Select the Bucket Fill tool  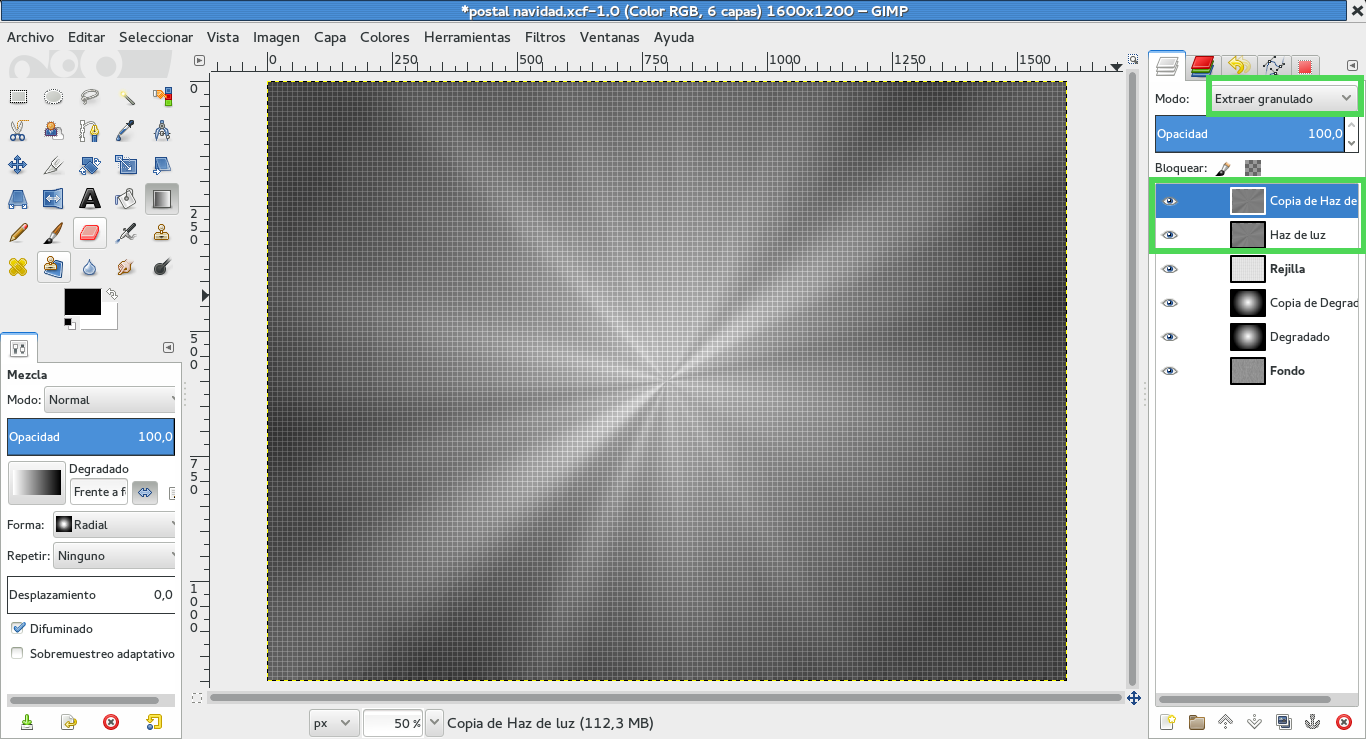coord(126,198)
